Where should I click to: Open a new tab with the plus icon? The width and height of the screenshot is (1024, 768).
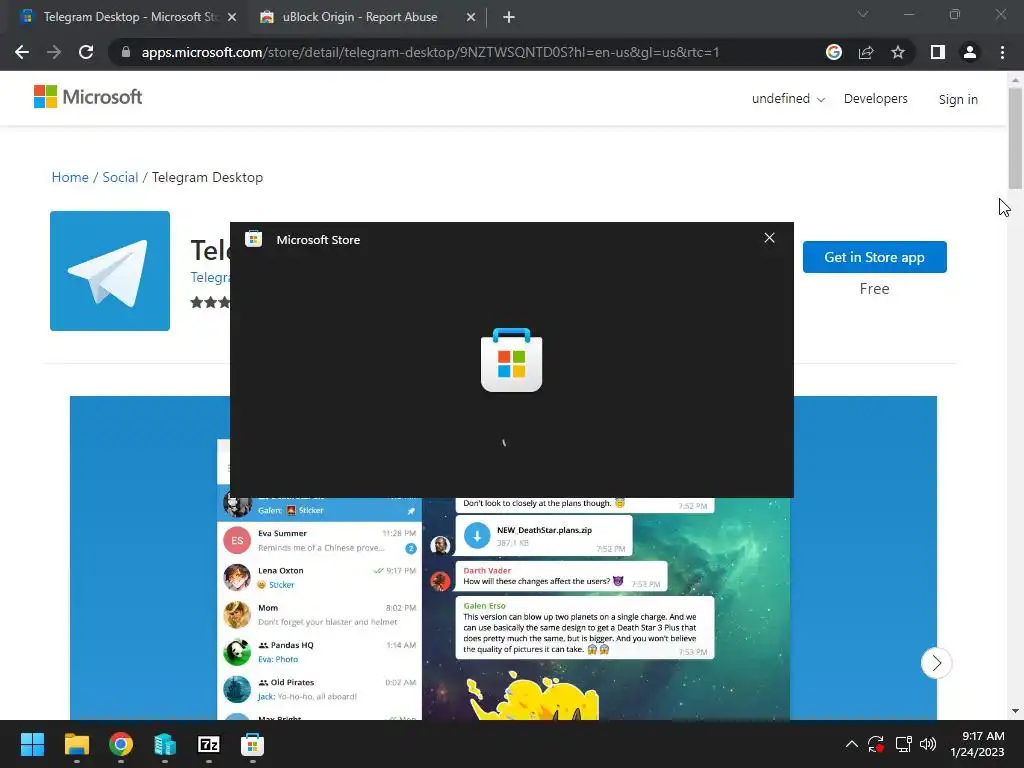point(509,17)
